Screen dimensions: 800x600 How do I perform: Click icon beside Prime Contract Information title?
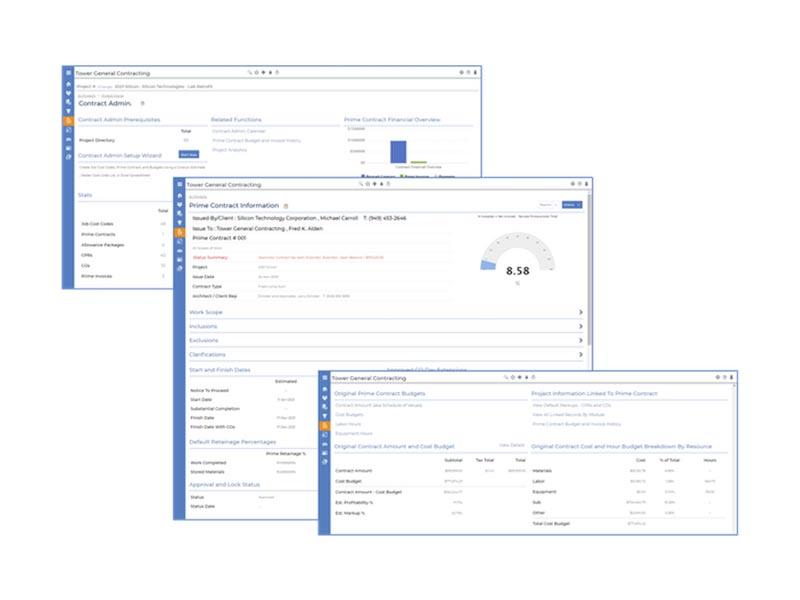[286, 206]
